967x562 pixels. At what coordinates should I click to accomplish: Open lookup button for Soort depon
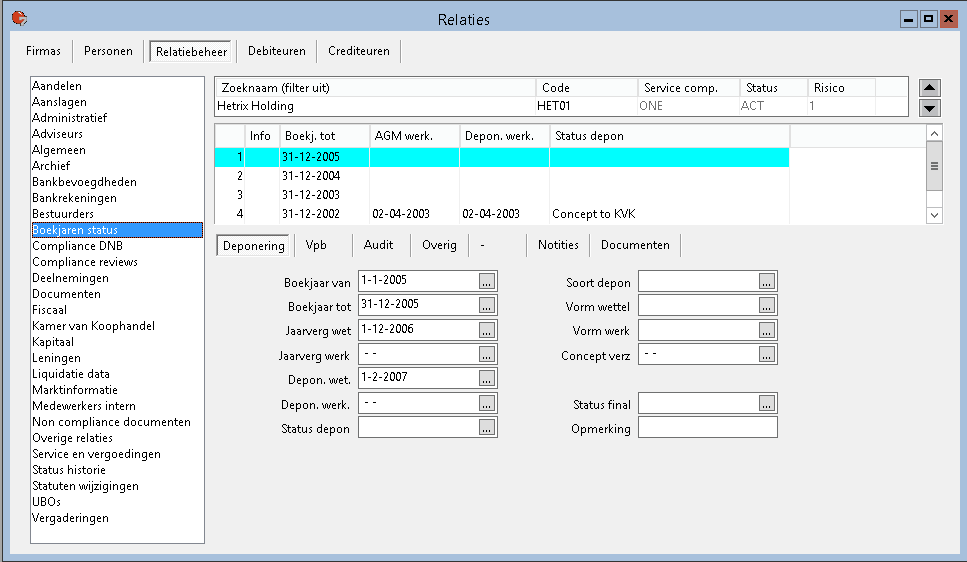767,281
